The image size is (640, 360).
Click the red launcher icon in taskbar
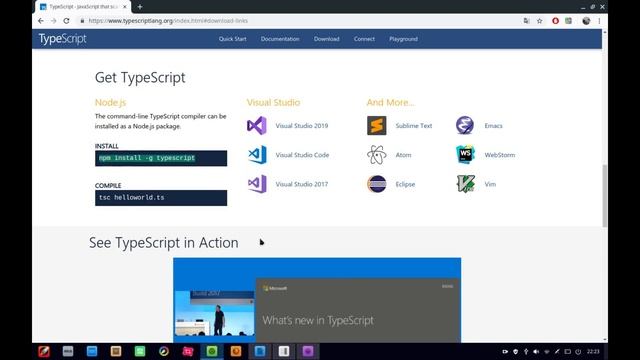(44, 351)
